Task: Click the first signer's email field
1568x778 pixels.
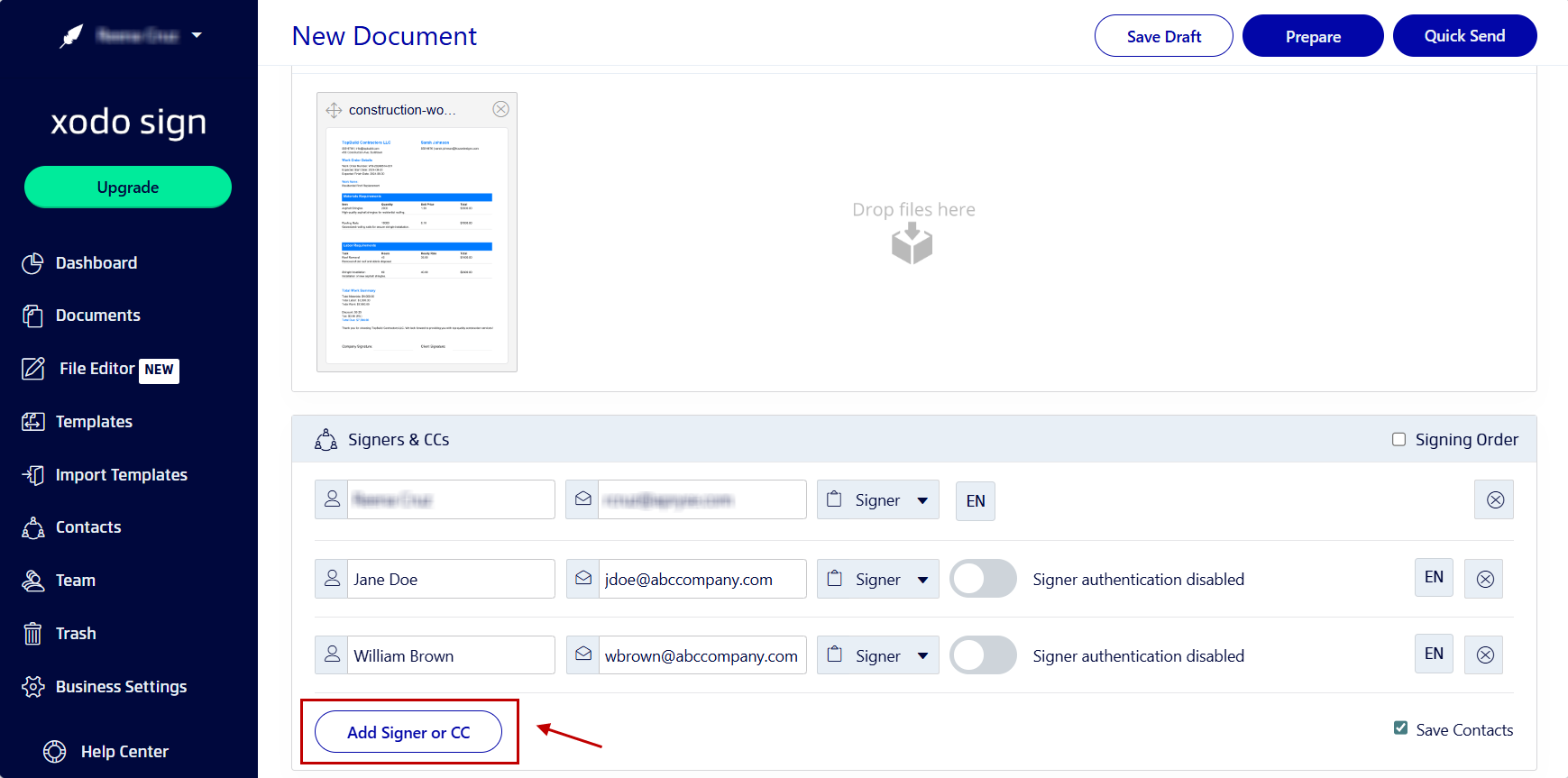Action: click(702, 499)
